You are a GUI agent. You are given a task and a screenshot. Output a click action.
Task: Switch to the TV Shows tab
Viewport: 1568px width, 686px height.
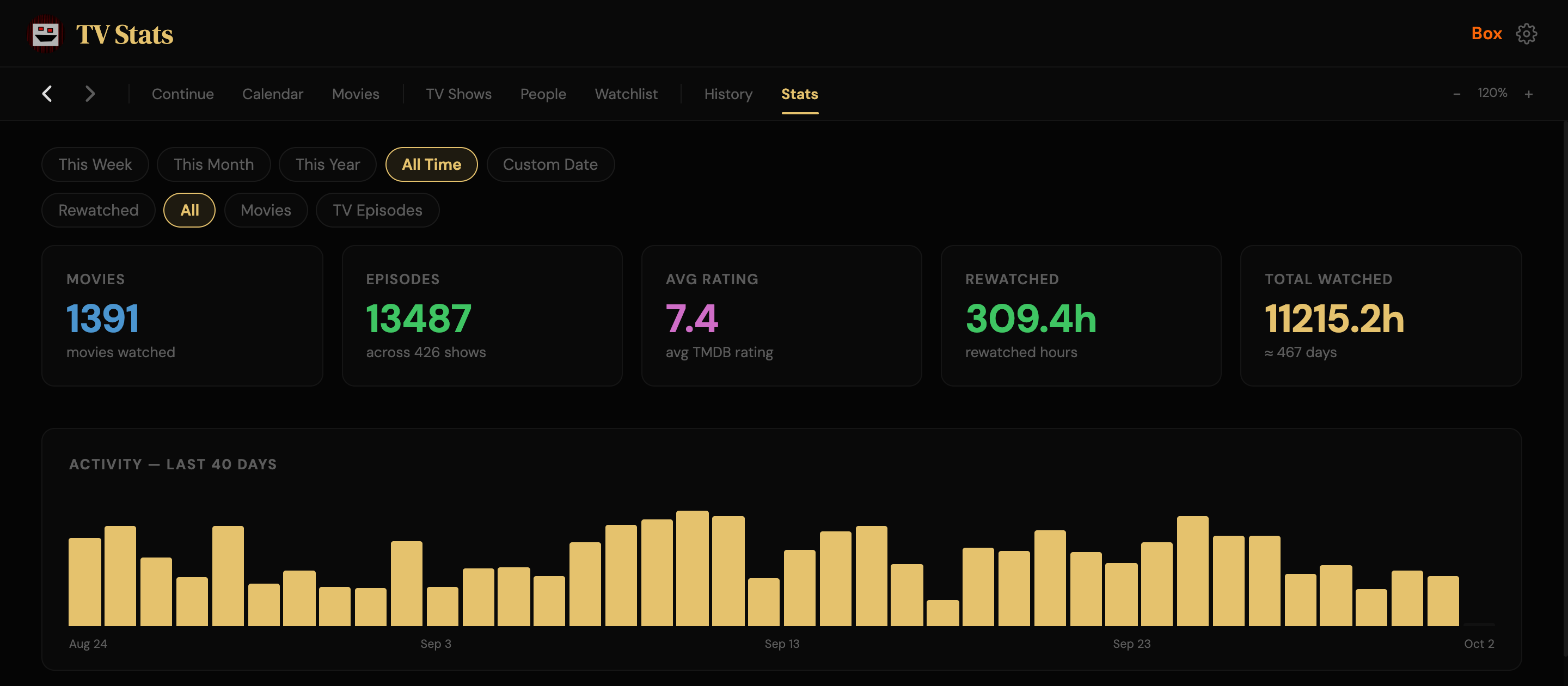pos(458,94)
